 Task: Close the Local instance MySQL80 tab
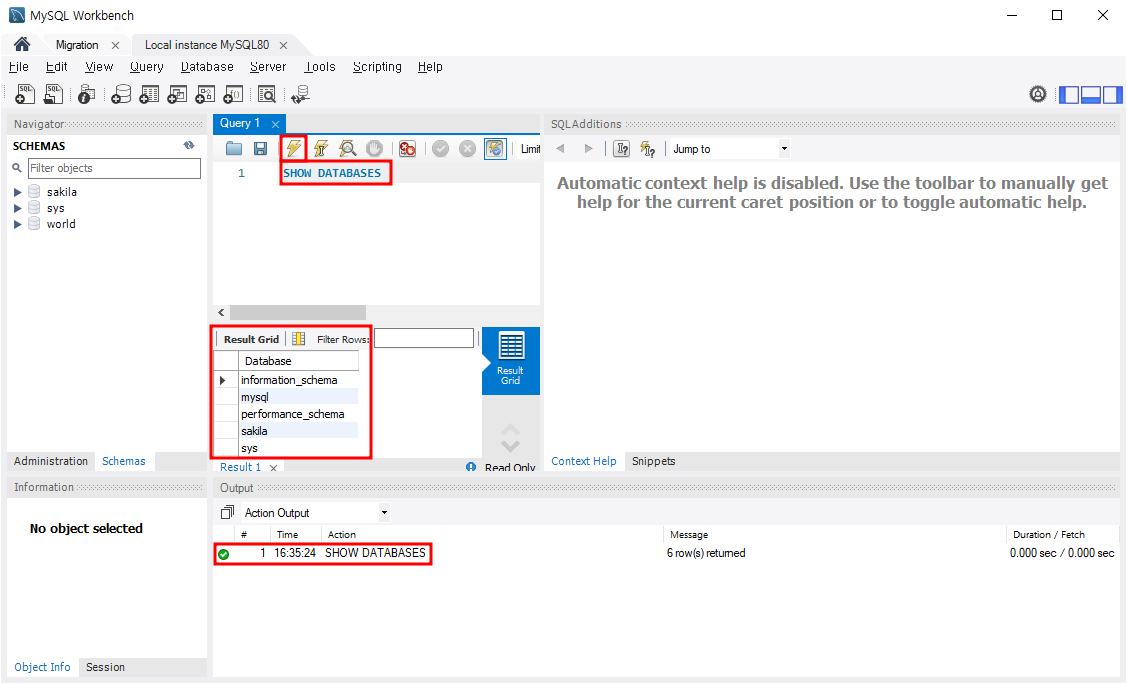click(x=284, y=45)
